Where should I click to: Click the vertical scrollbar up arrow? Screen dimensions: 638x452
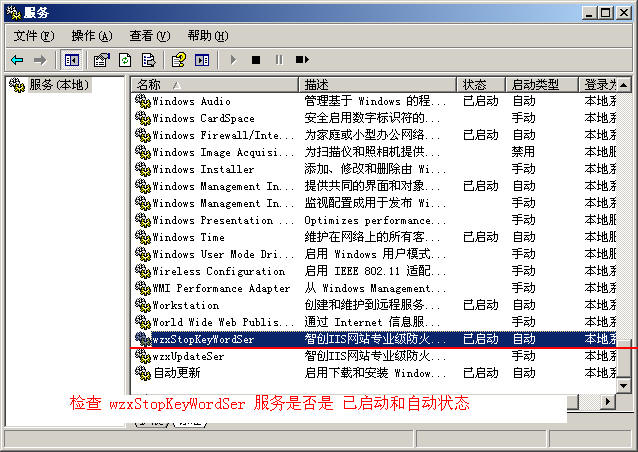[x=623, y=85]
